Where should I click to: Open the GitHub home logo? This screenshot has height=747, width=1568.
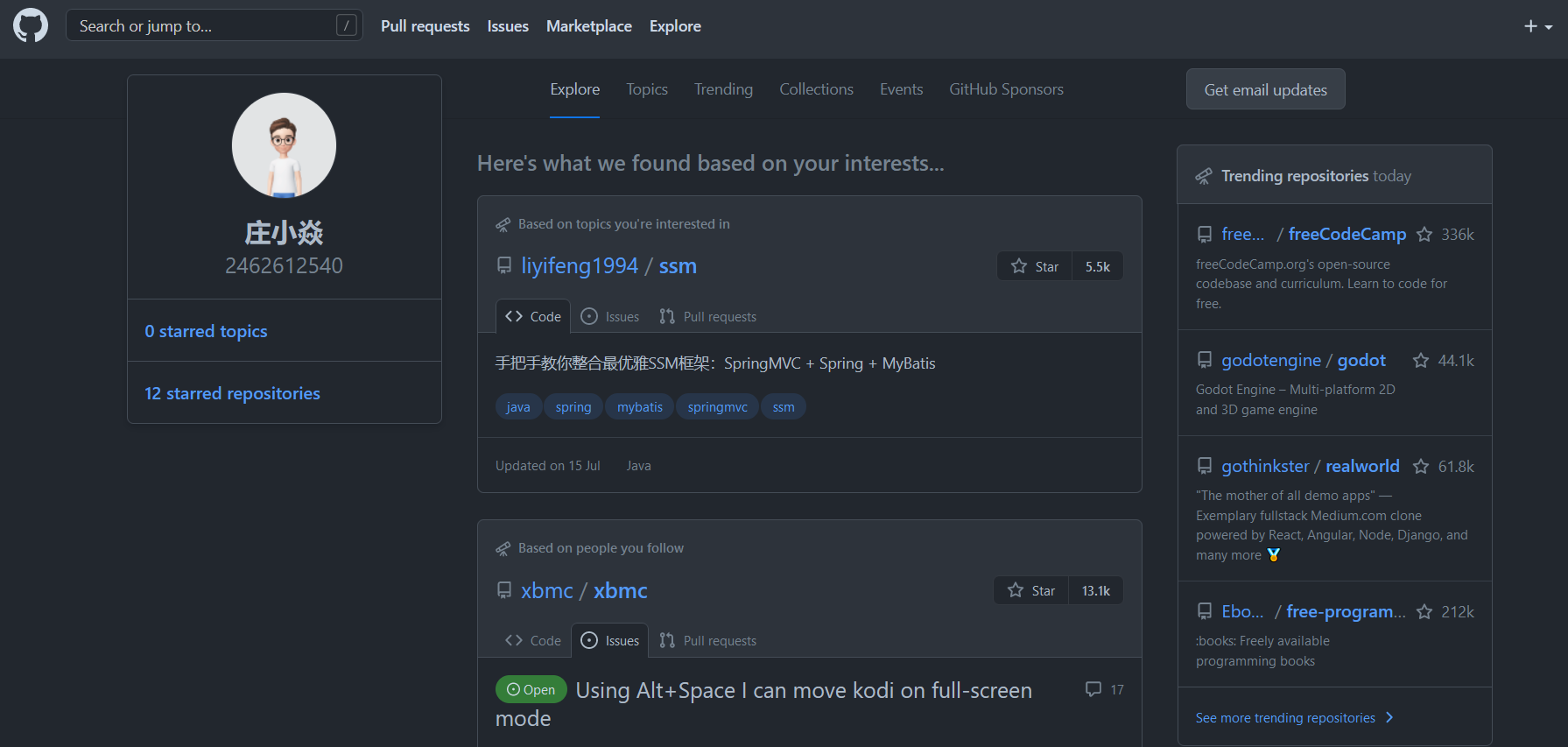coord(31,25)
